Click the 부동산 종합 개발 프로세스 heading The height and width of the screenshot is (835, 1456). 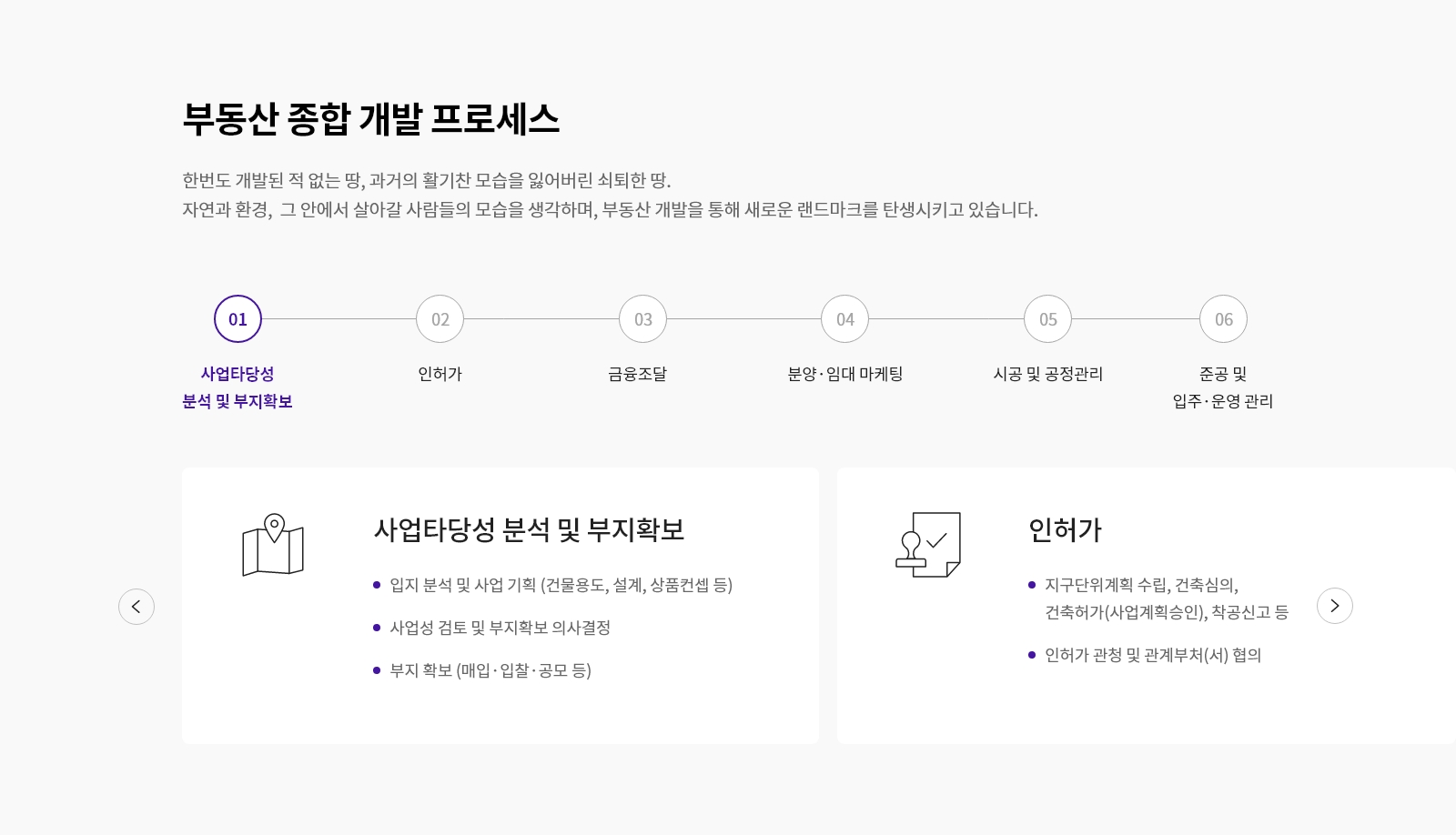click(x=370, y=119)
